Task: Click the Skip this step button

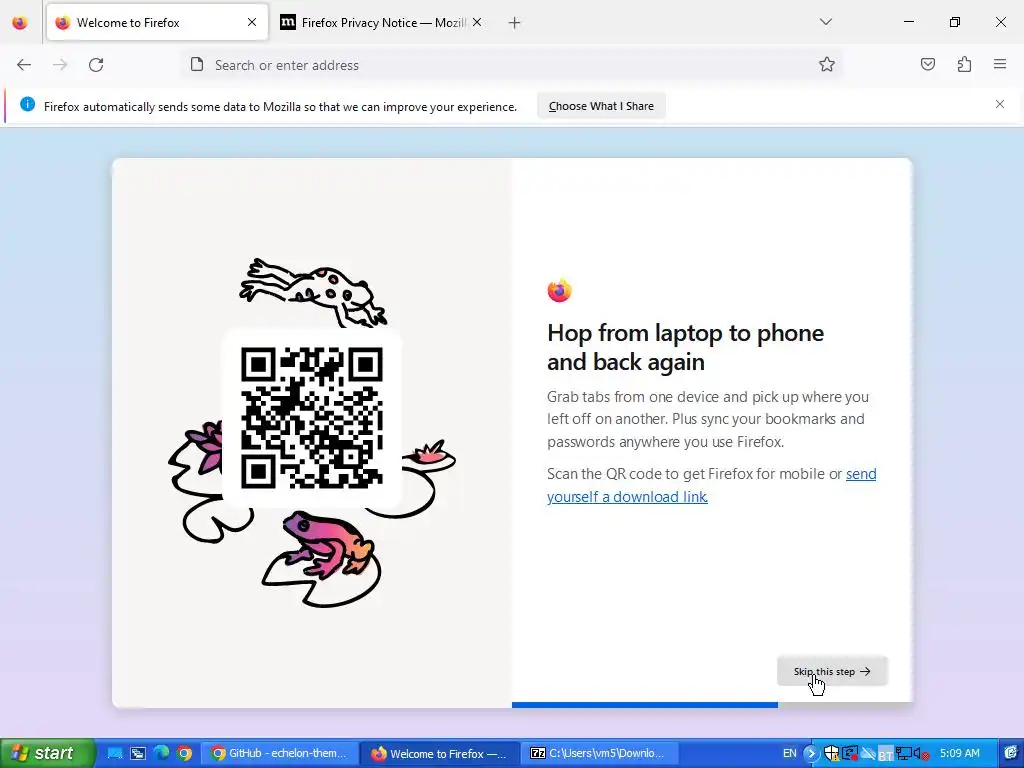Action: tap(832, 671)
